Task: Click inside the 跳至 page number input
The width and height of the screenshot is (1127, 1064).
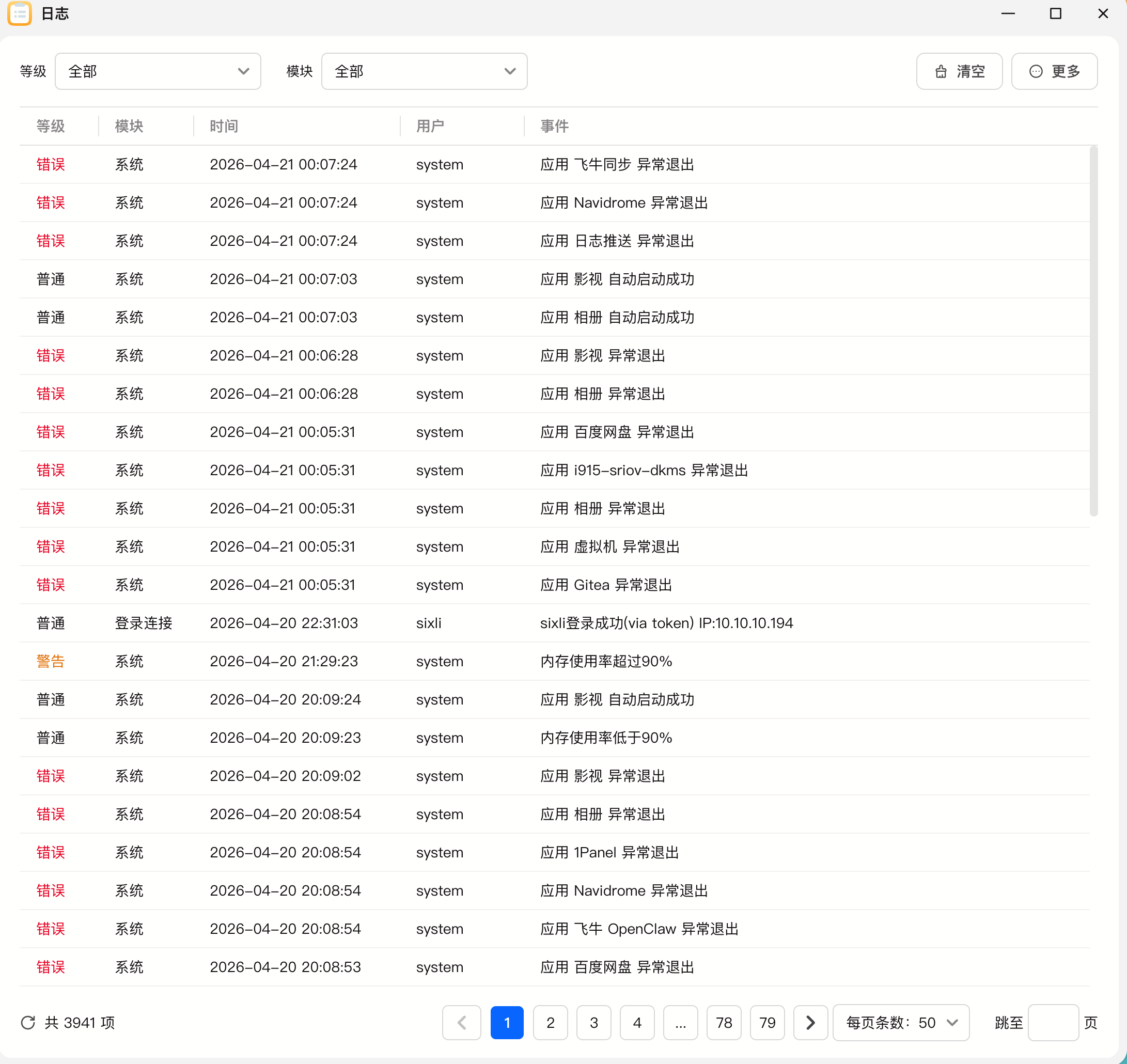Action: 1053,1023
